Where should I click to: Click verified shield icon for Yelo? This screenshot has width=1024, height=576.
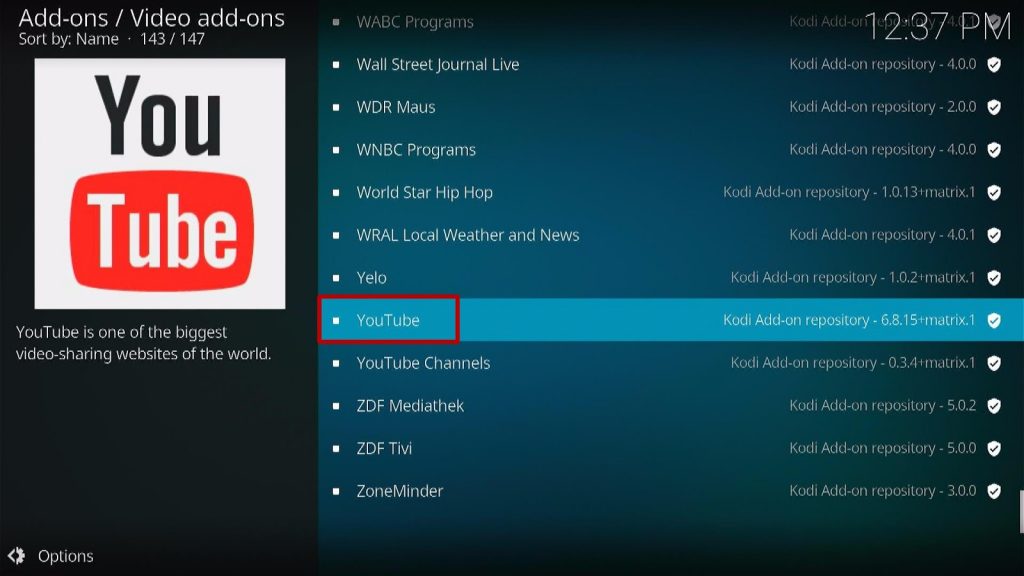(x=994, y=278)
